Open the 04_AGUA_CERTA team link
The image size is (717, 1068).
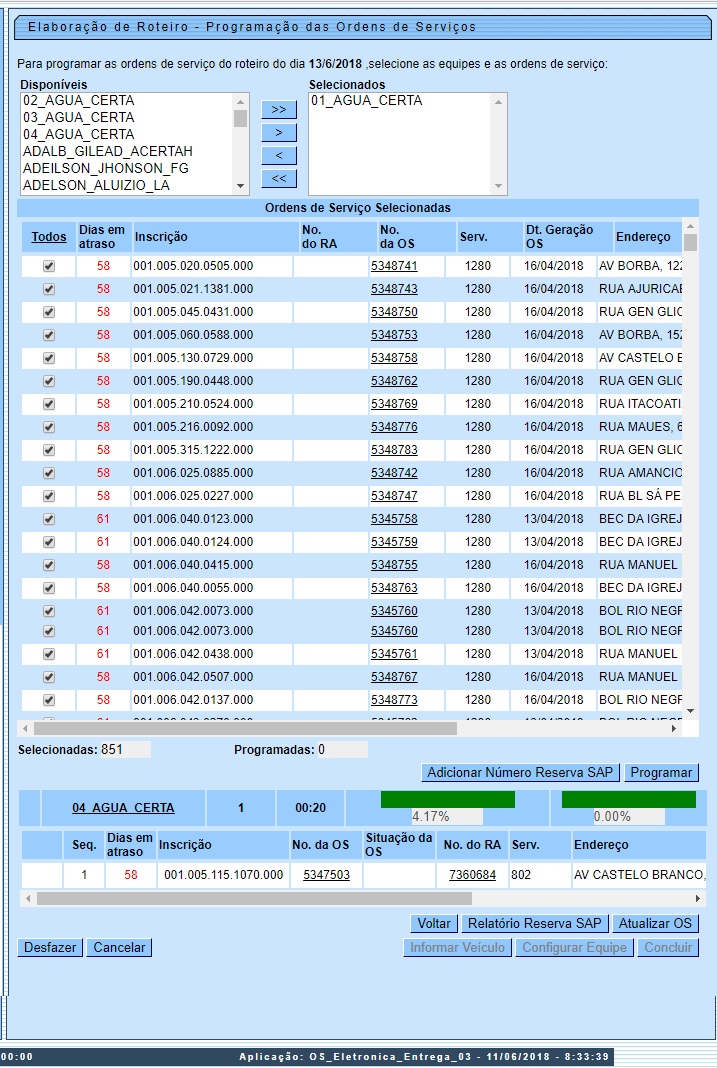123,808
